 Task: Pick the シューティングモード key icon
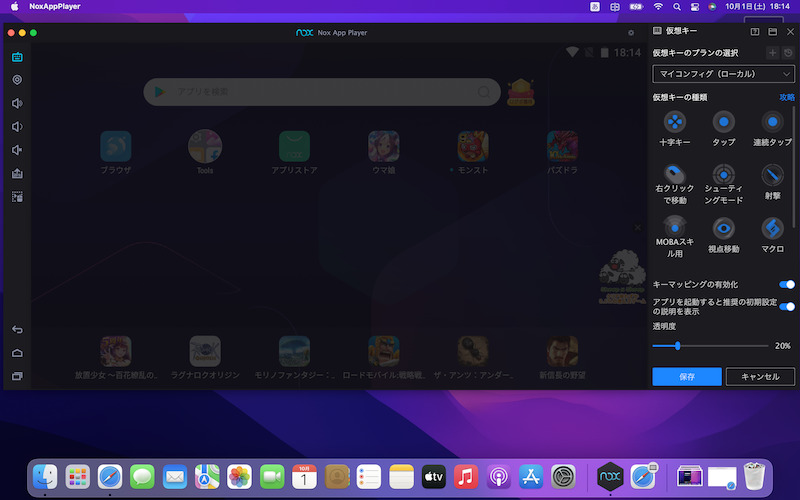tap(723, 173)
